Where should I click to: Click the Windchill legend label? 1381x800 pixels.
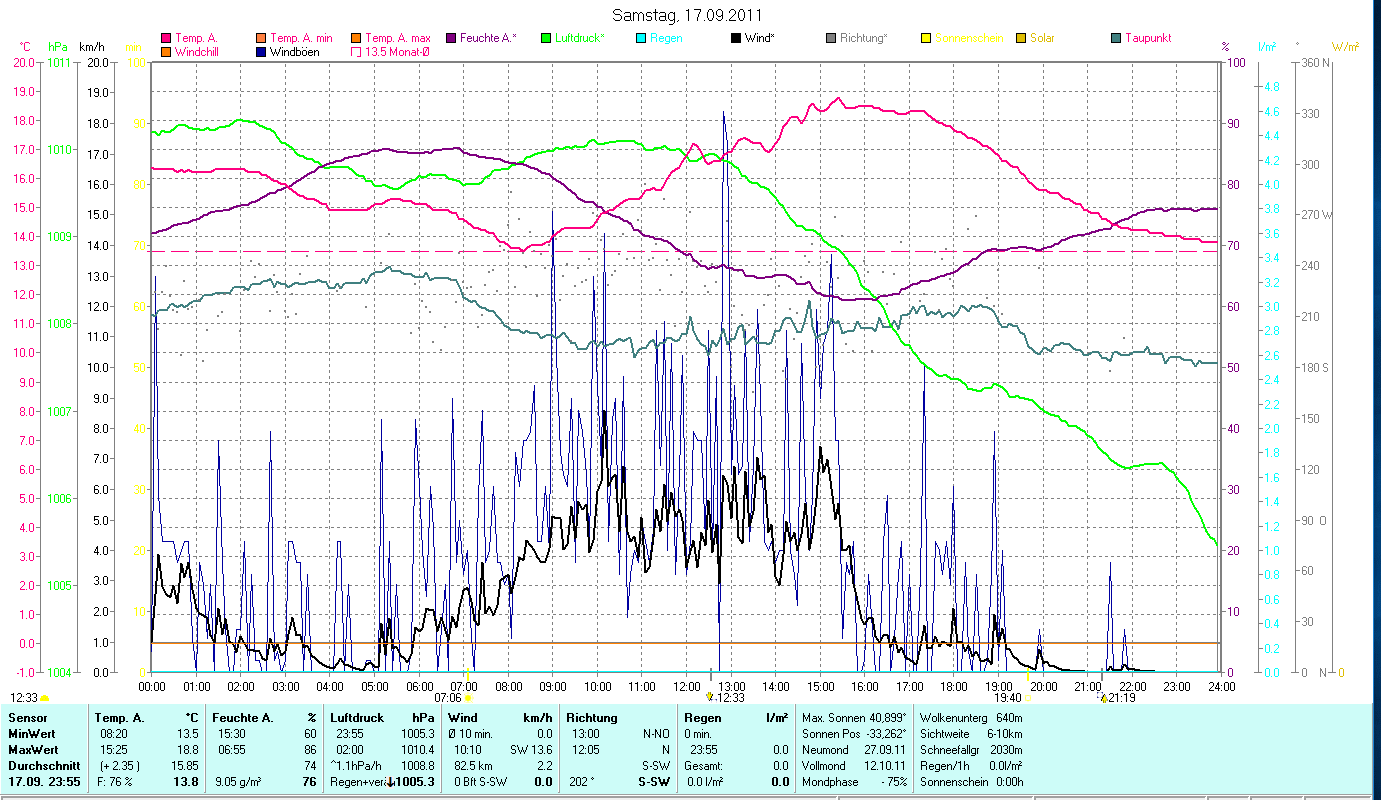pyautogui.click(x=197, y=51)
